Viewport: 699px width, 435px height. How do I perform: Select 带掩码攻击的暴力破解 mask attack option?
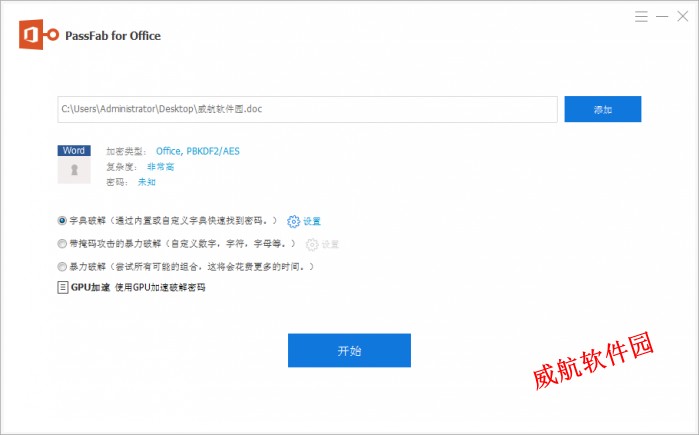(x=63, y=244)
